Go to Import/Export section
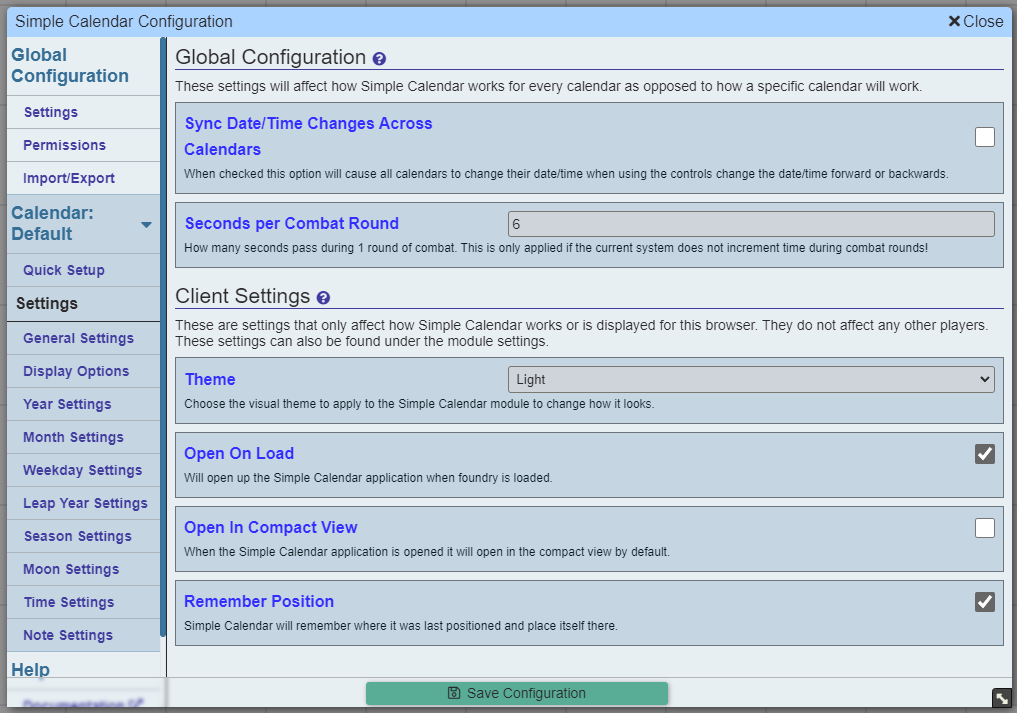 point(69,178)
